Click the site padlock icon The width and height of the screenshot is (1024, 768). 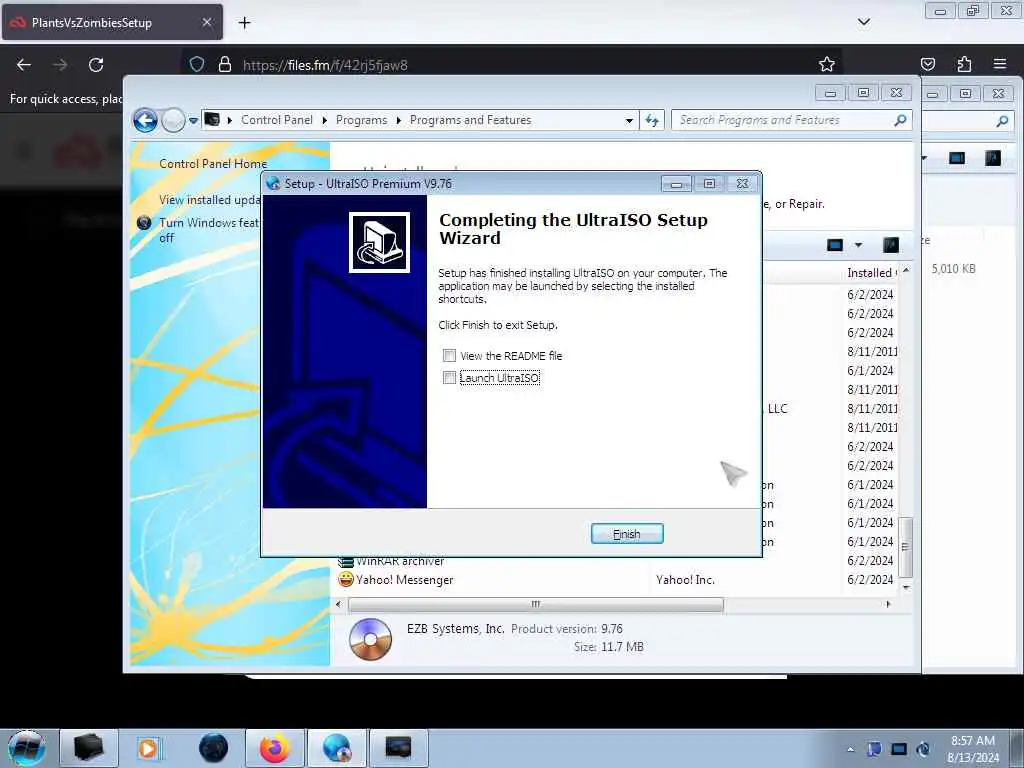click(225, 65)
